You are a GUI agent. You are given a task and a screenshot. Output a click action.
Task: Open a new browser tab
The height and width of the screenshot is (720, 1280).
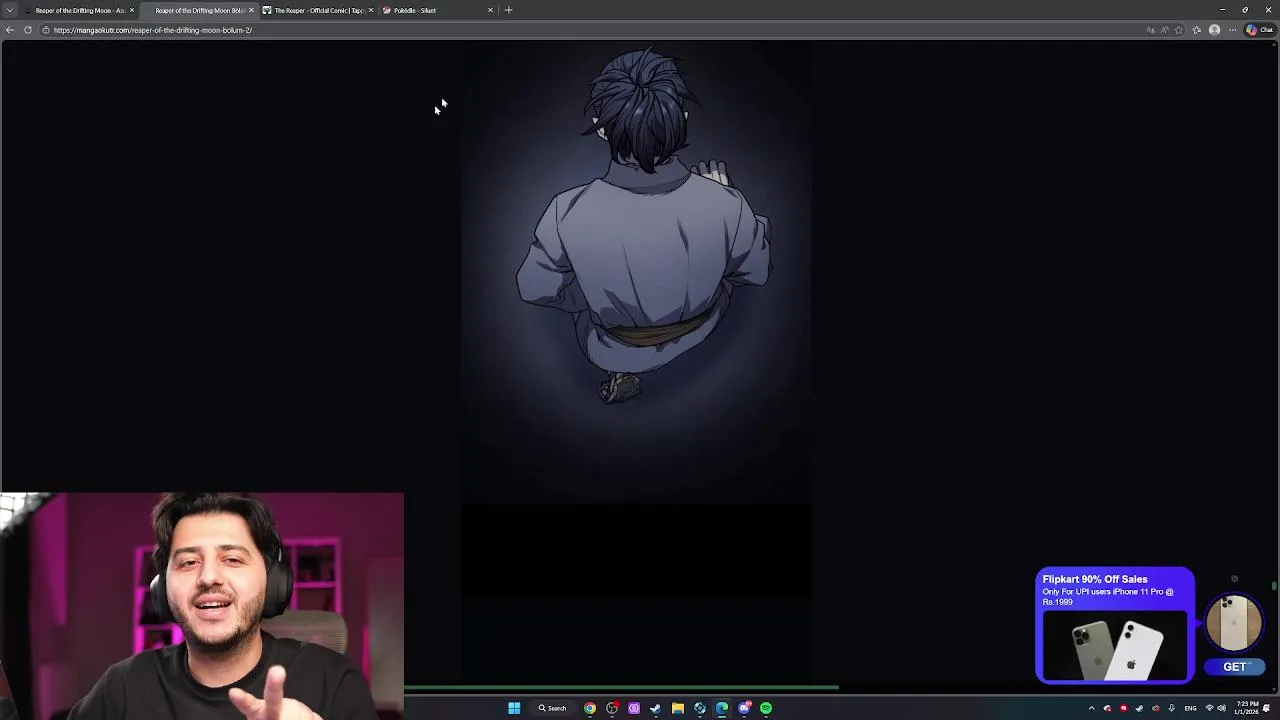508,10
